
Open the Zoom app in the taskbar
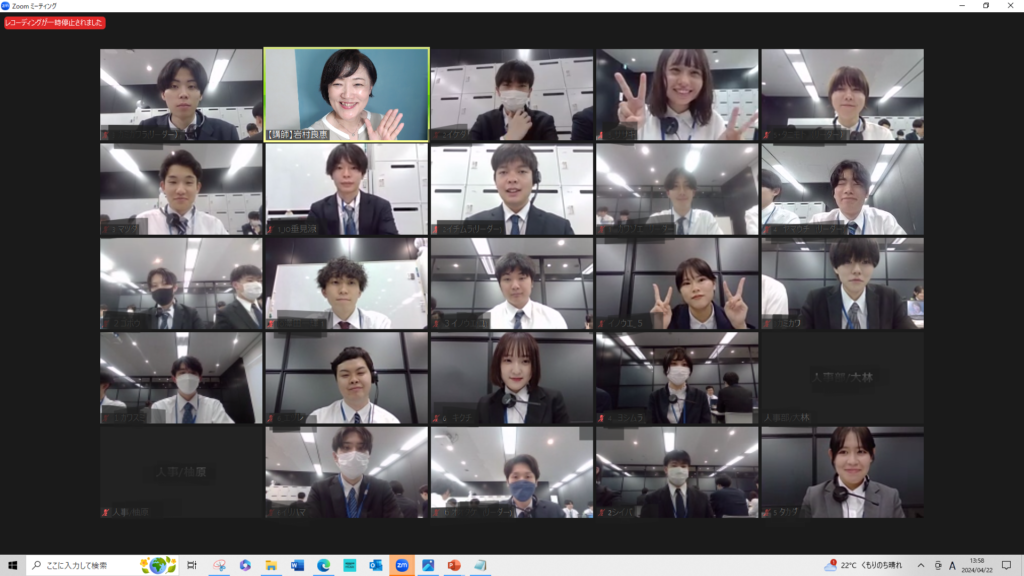pyautogui.click(x=401, y=565)
